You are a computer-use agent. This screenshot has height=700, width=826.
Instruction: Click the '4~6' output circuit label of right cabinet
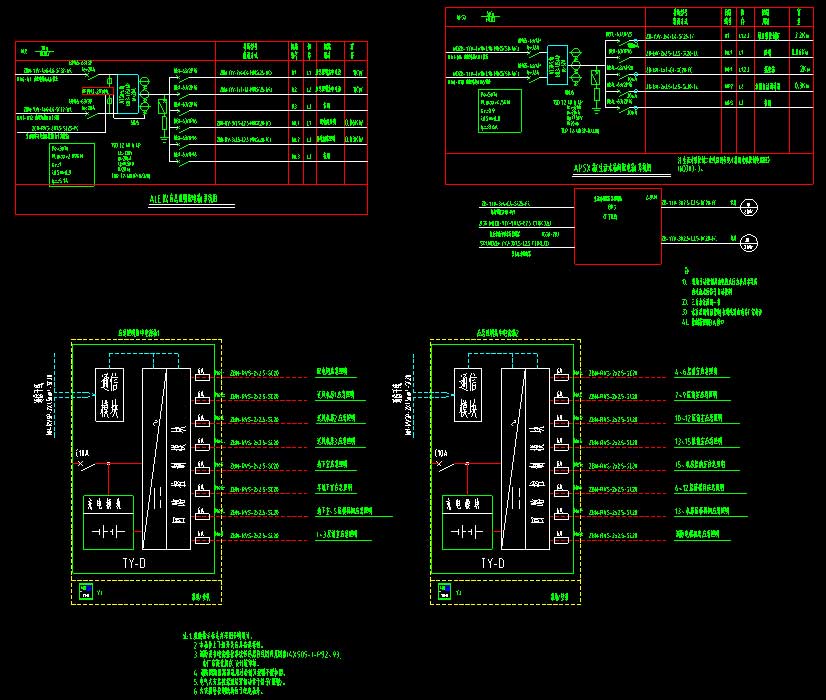[696, 371]
